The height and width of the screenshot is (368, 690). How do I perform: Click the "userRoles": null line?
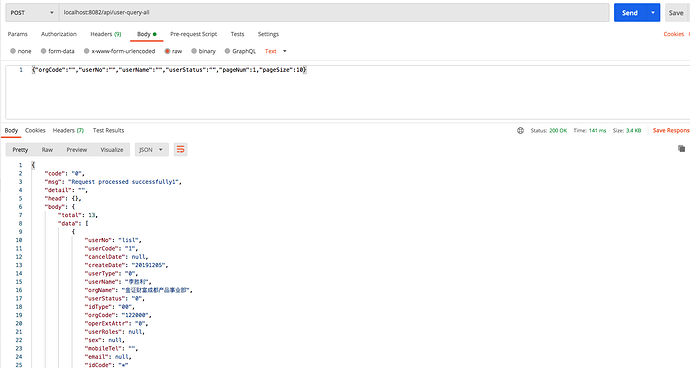(x=114, y=332)
